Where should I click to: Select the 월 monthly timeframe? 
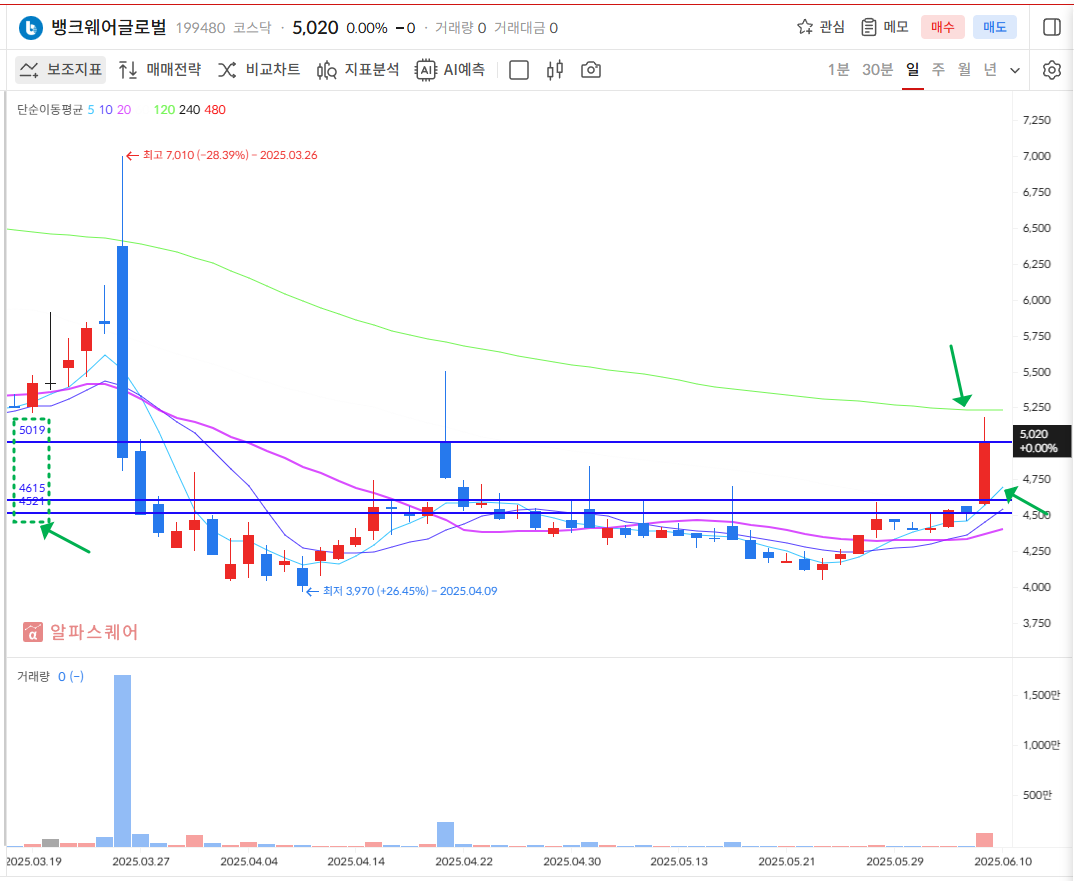[964, 70]
